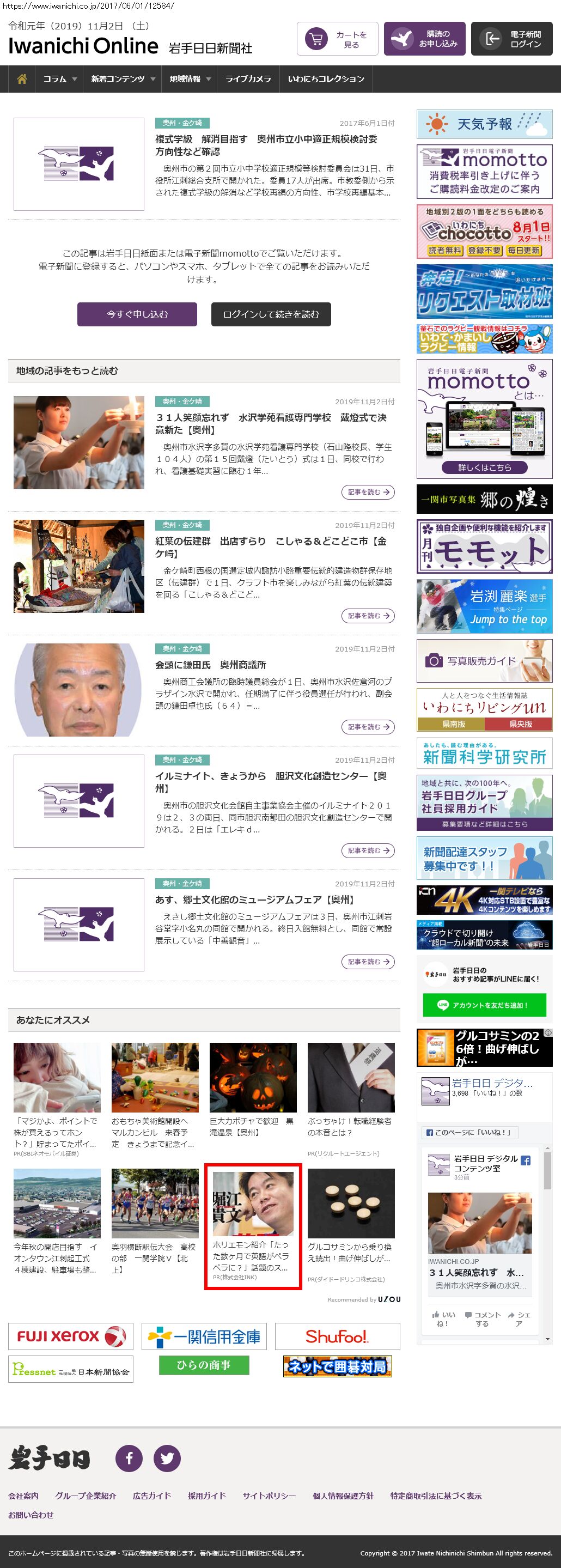561x1568 pixels.
Task: Click the home icon in navigation bar
Action: coord(22,79)
